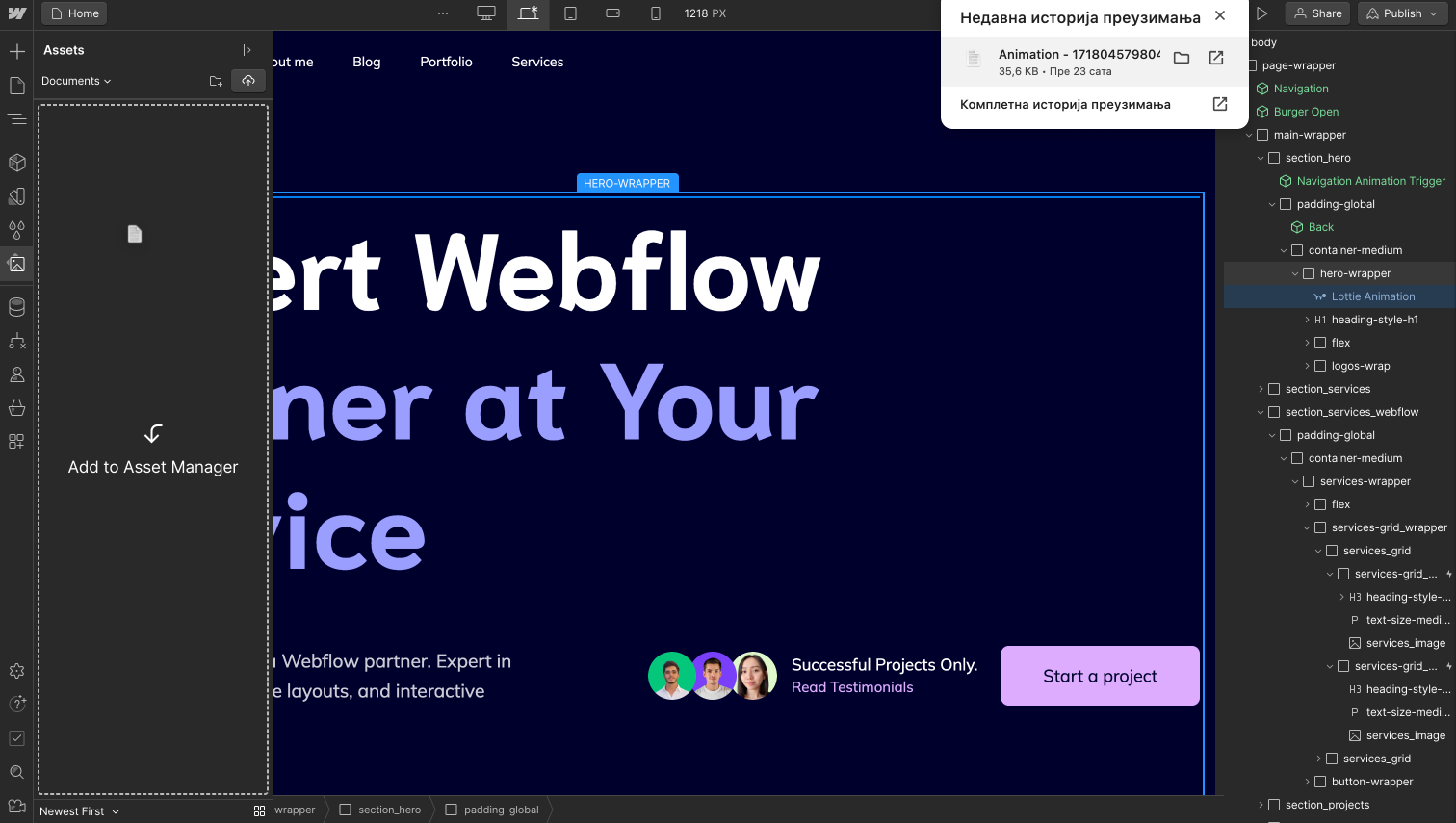Select the desktop breakpoint

(x=486, y=13)
